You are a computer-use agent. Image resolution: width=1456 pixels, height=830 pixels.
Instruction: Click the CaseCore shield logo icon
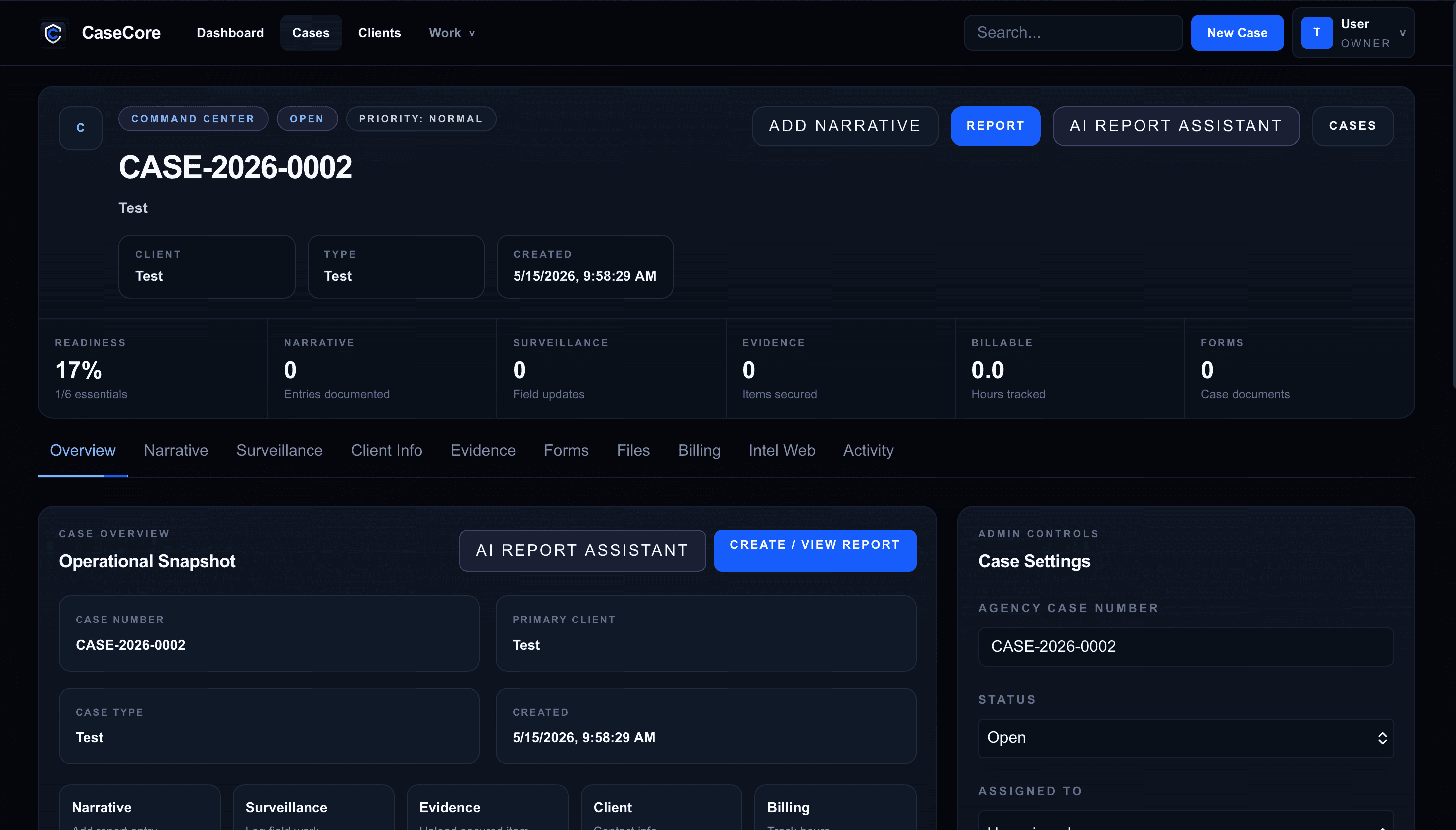pos(54,33)
